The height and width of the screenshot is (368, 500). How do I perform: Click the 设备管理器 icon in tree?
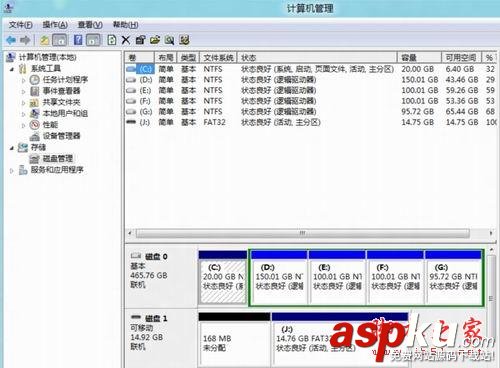point(35,136)
